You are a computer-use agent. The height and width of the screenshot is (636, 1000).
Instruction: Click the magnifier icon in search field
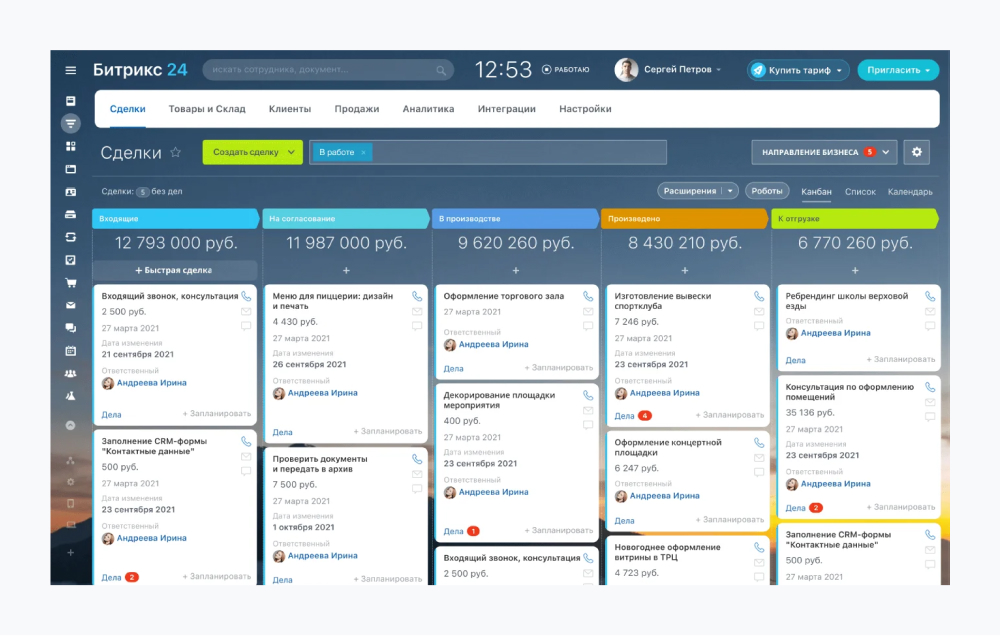(441, 70)
